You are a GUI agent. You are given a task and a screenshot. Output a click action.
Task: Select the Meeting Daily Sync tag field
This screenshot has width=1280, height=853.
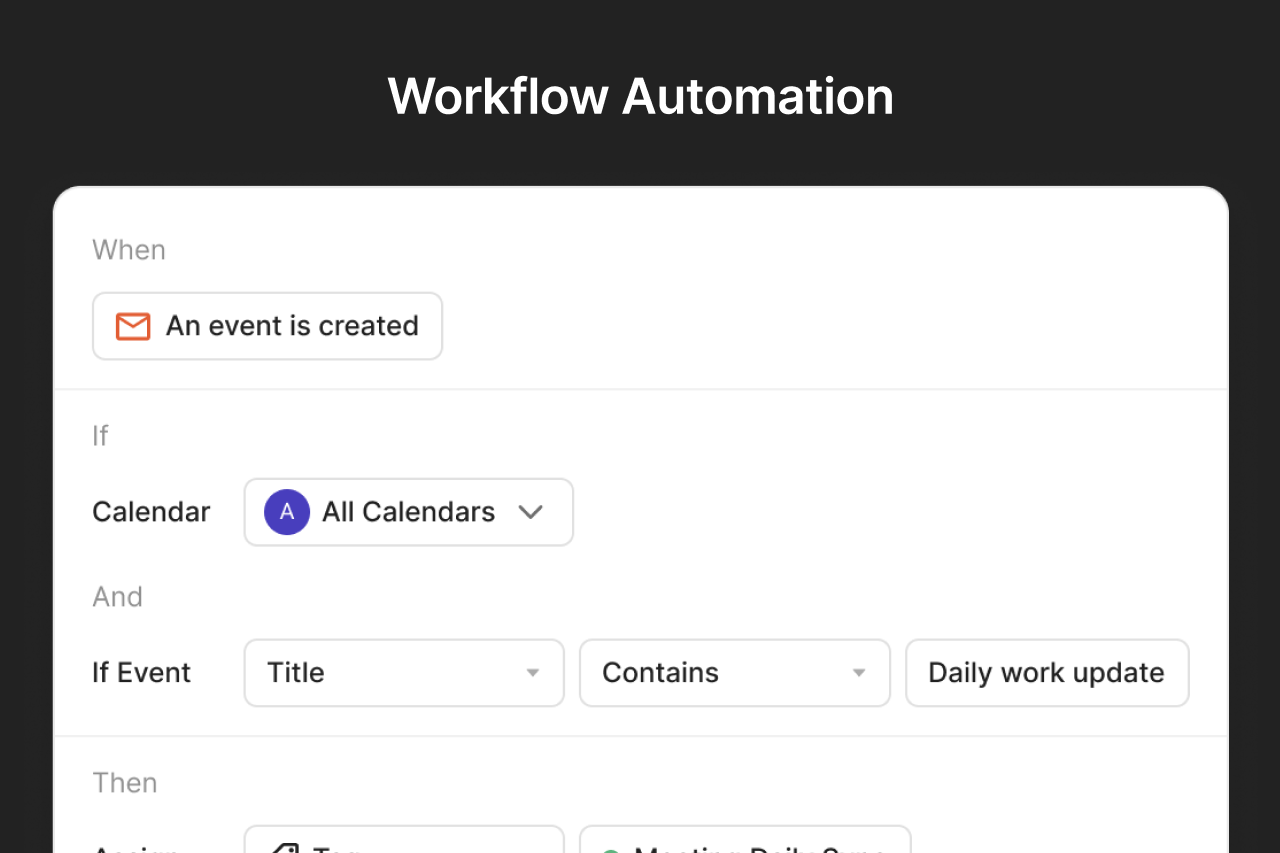point(745,839)
